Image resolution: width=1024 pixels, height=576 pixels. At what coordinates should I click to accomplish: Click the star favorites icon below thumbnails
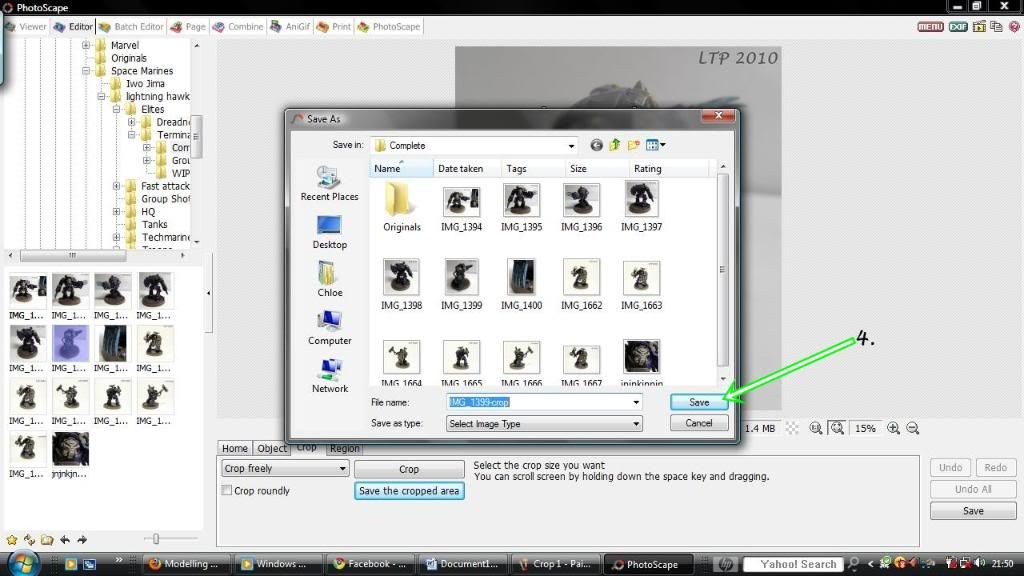point(12,539)
